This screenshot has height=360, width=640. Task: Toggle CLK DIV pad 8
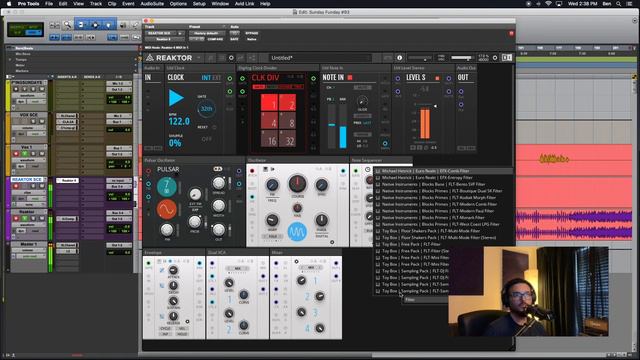pyautogui.click(x=287, y=120)
